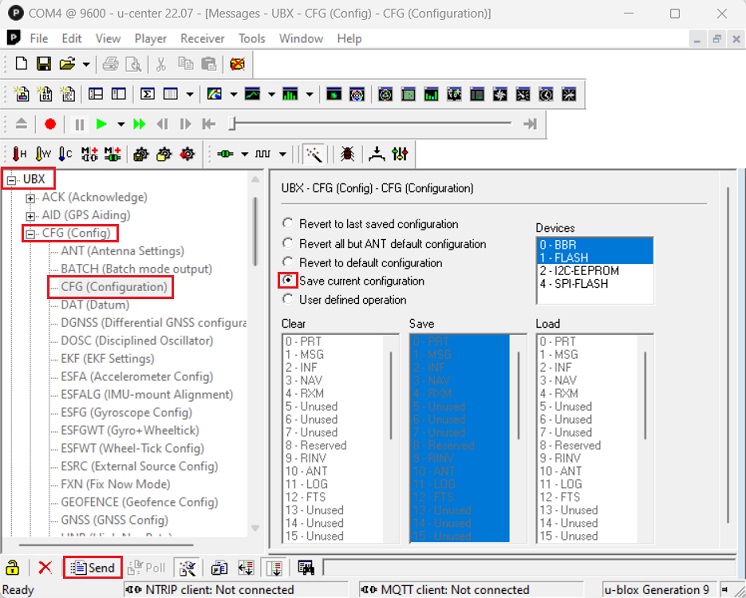Viewport: 746px width, 598px height.
Task: Click the debug bug icon
Action: click(347, 154)
